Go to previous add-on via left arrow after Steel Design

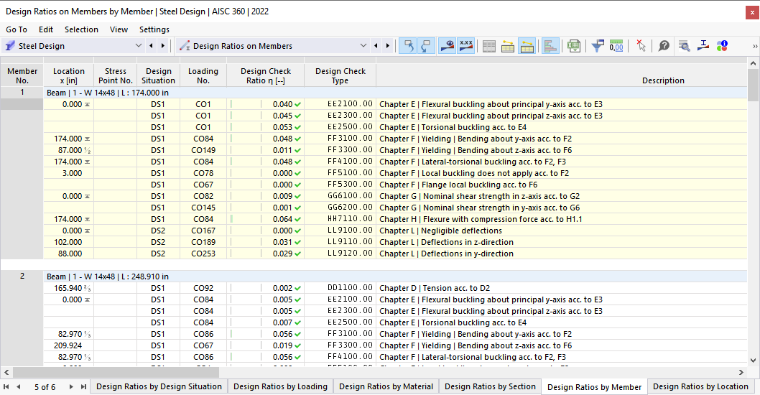[x=151, y=46]
